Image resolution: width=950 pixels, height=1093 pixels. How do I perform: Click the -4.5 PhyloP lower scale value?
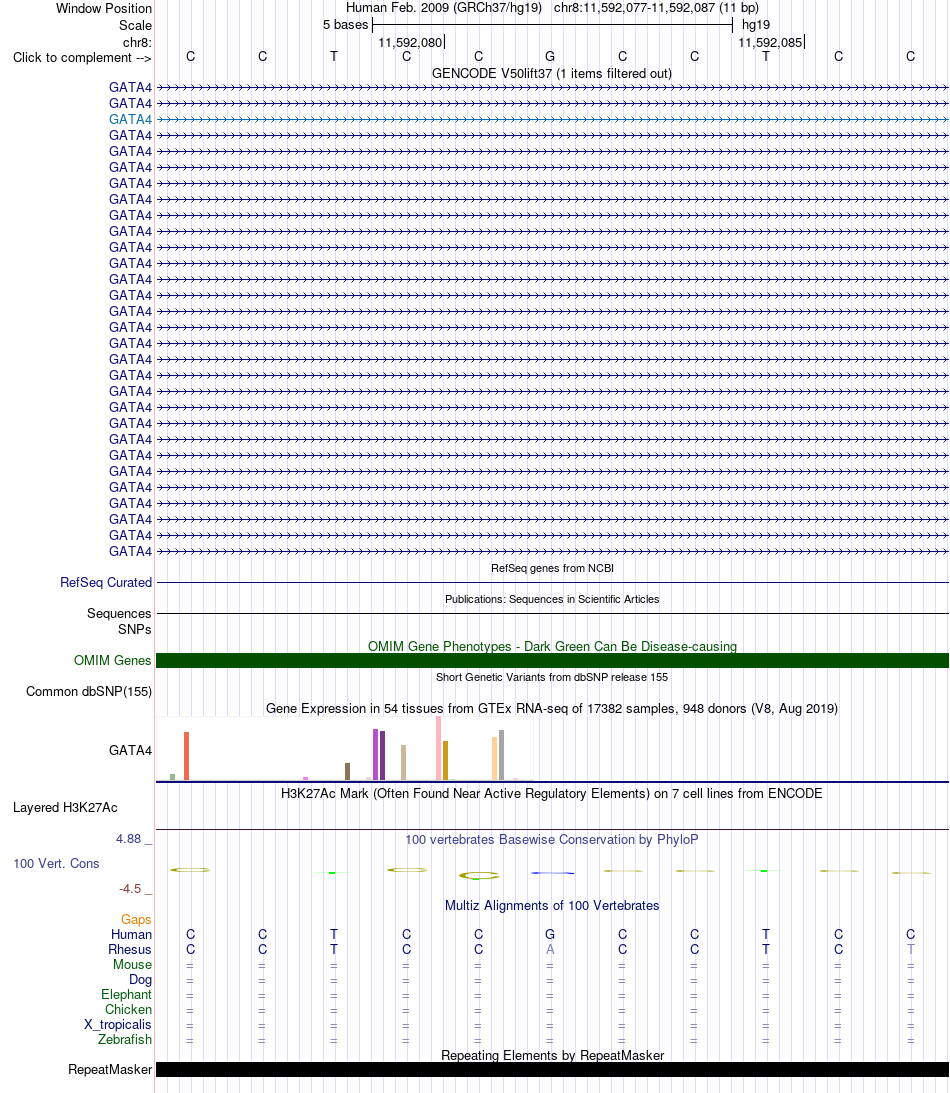(130, 889)
